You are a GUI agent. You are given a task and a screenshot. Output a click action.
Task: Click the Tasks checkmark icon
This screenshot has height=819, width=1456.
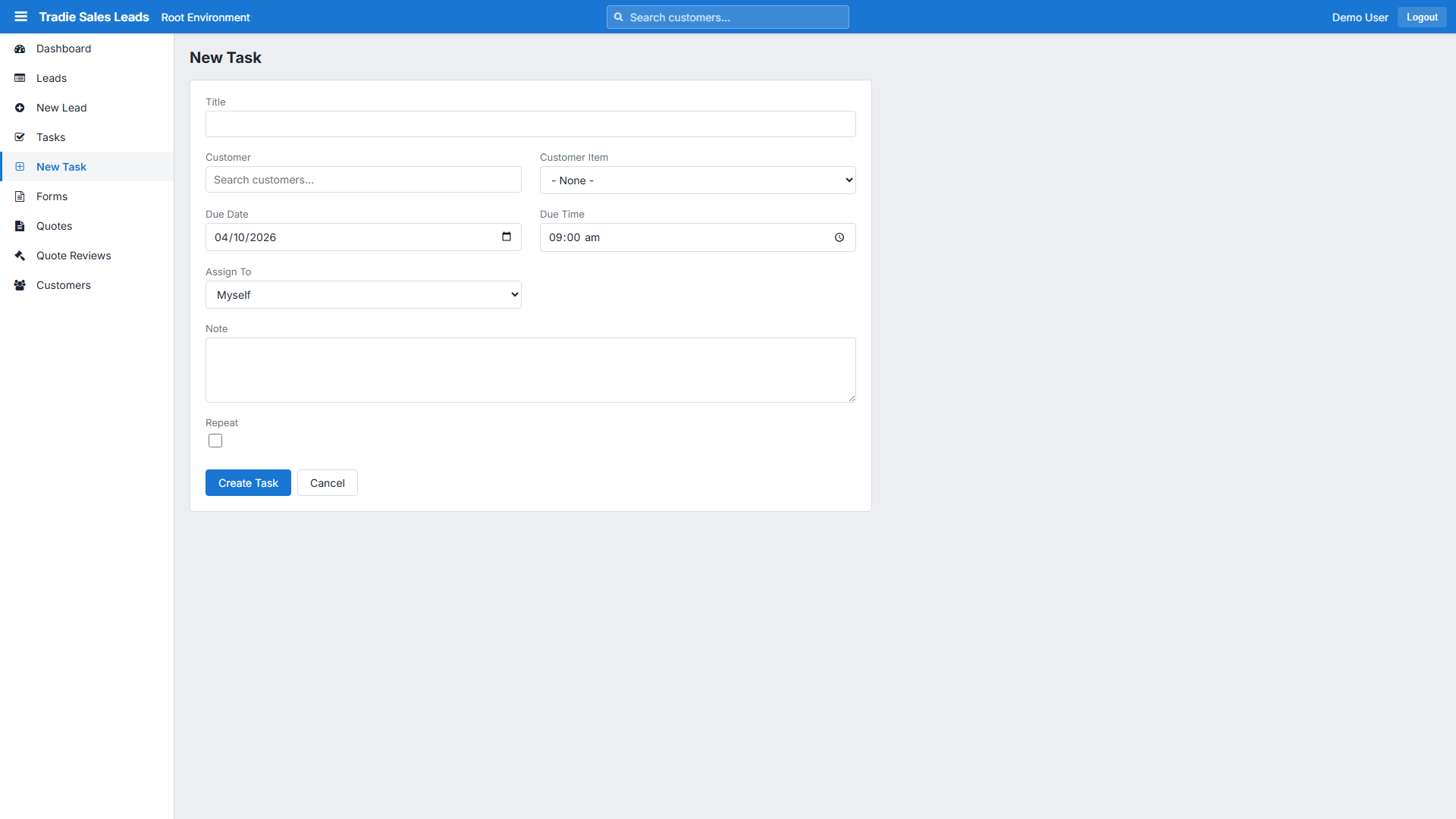(20, 137)
